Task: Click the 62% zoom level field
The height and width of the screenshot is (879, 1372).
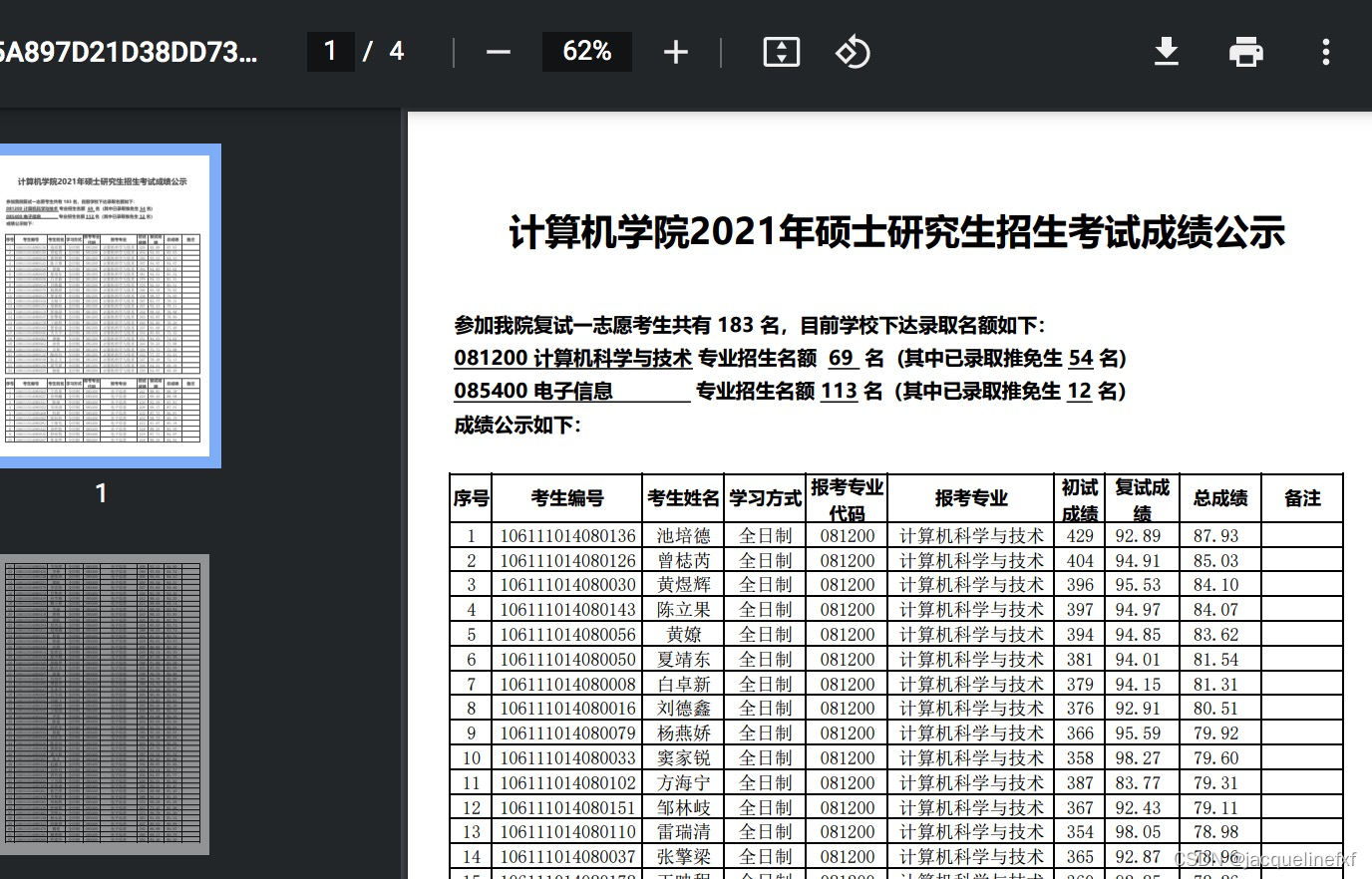Action: coord(587,52)
